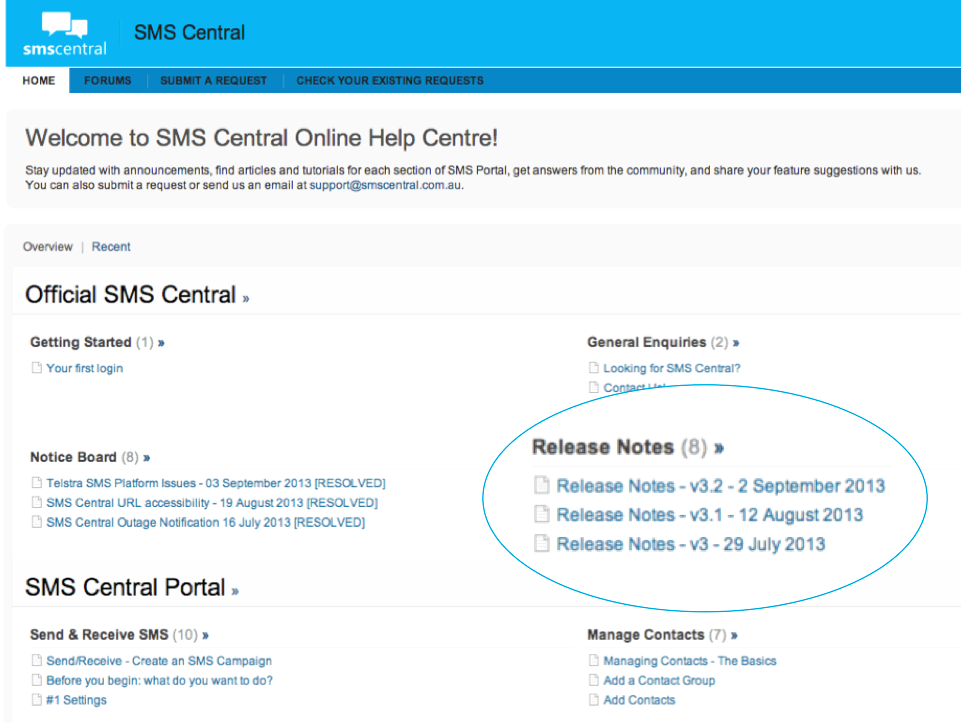Open Send/Receive - Create an SMS Campaign
961x723 pixels.
159,661
